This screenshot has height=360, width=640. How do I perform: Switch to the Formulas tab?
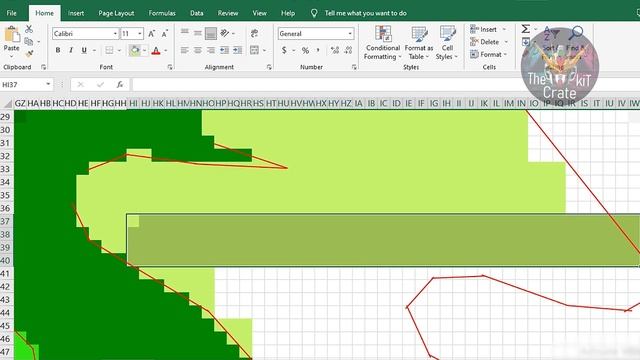[x=162, y=13]
